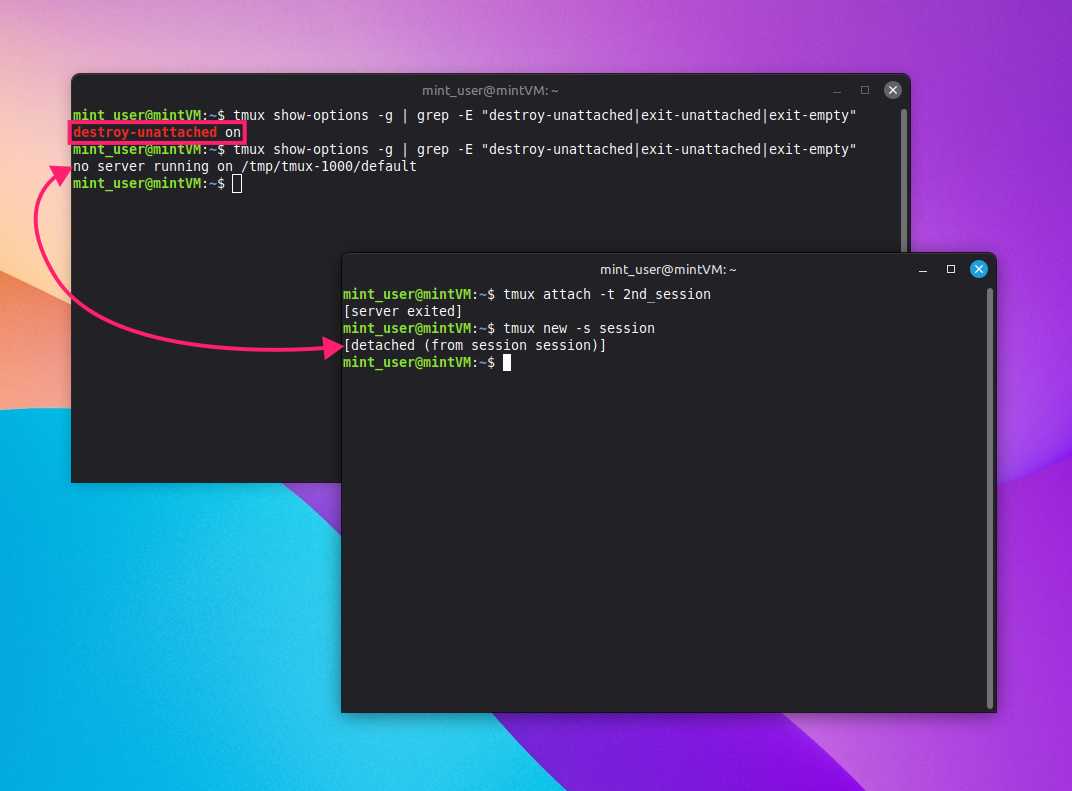1072x791 pixels.
Task: Click the background terminal's vertical scrollbar
Action: point(904,180)
